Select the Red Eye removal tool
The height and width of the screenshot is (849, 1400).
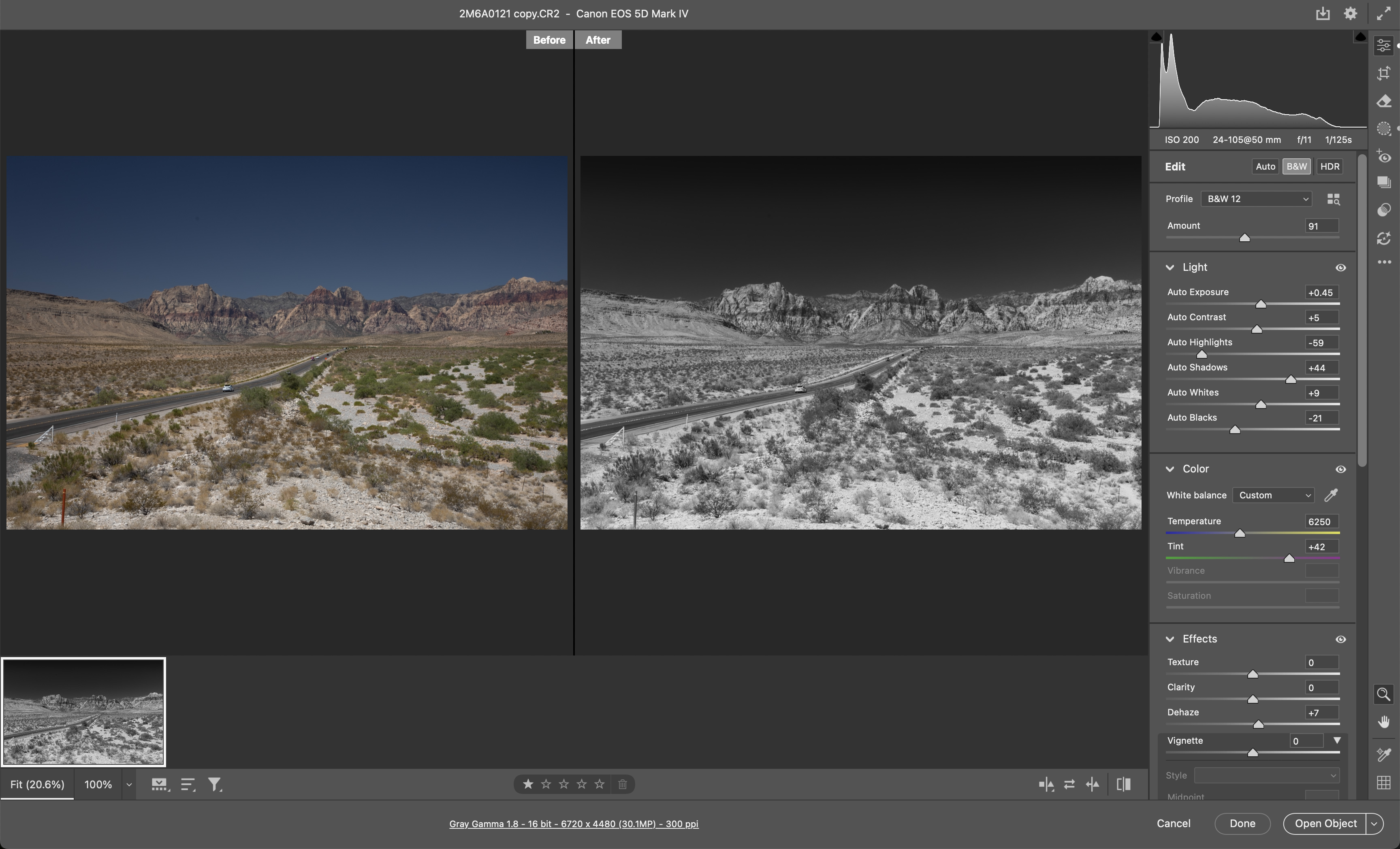[1383, 156]
